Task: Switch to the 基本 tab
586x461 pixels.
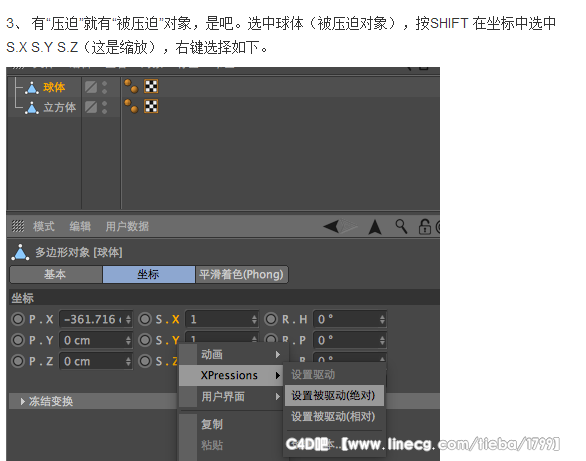Action: point(56,275)
